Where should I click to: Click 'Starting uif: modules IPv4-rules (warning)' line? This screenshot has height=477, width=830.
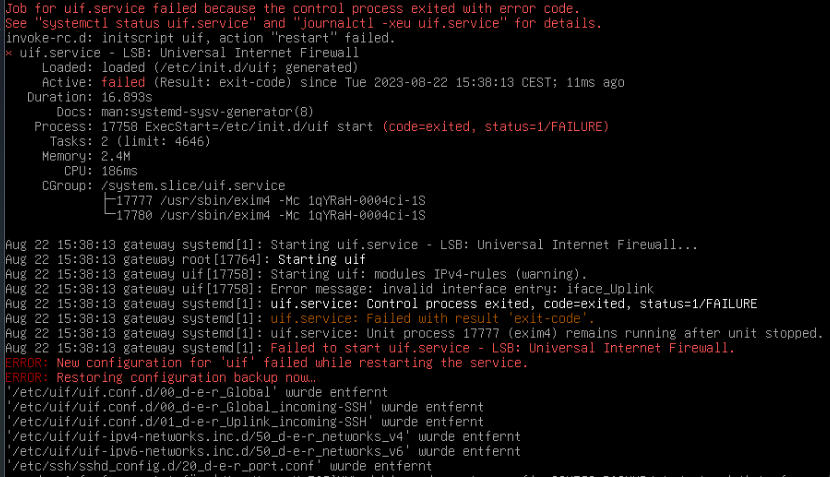click(x=429, y=274)
